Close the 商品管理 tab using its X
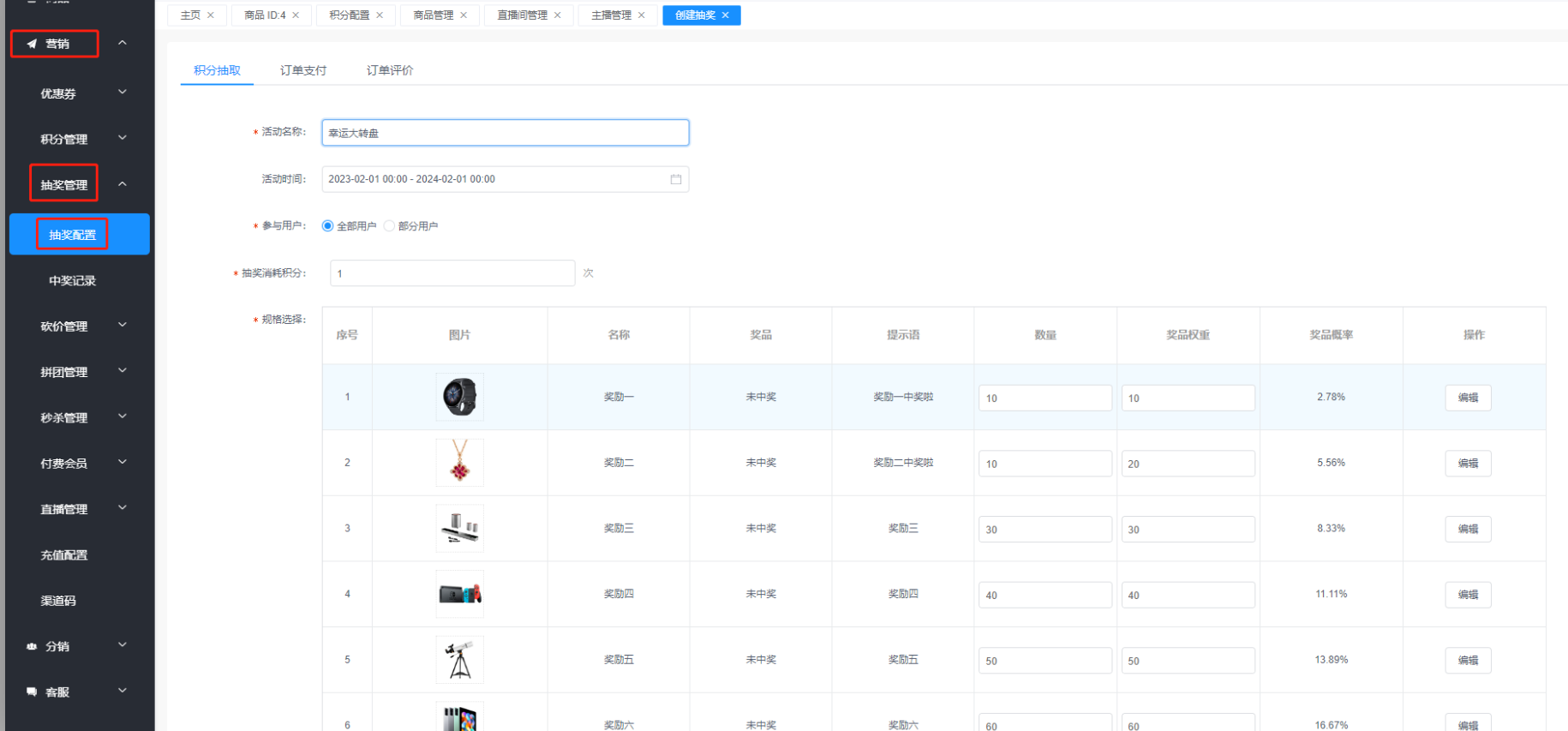This screenshot has height=731, width=1568. click(x=464, y=15)
